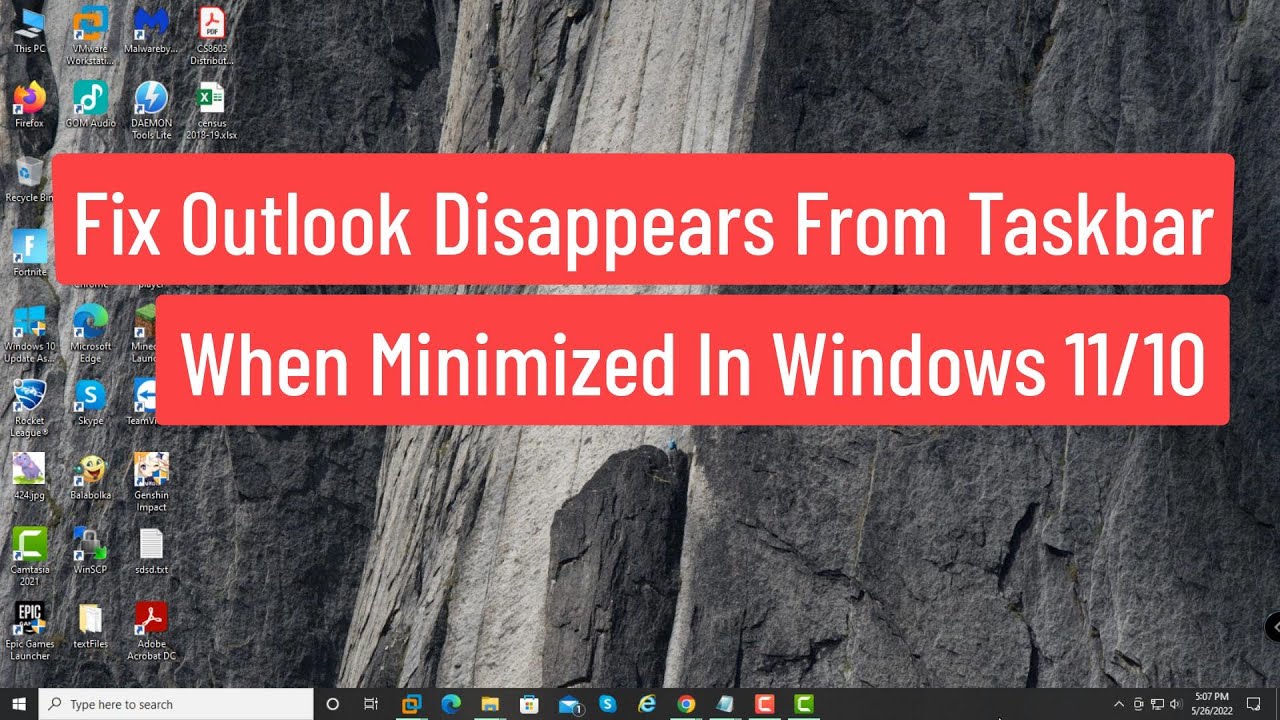This screenshot has width=1280, height=720.
Task: Show hidden system tray icons
Action: pos(1119,704)
